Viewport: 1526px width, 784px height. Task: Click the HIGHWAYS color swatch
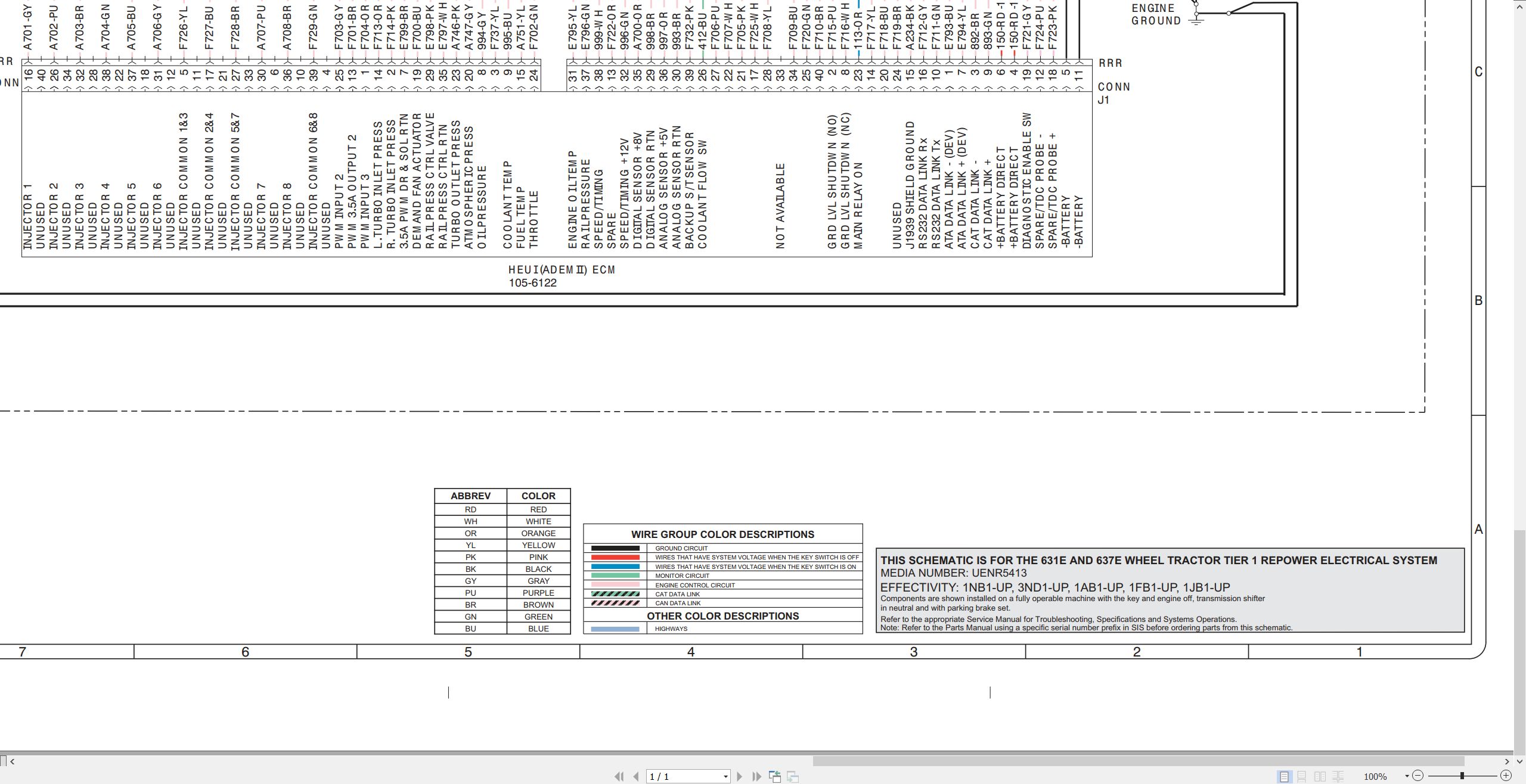615,629
